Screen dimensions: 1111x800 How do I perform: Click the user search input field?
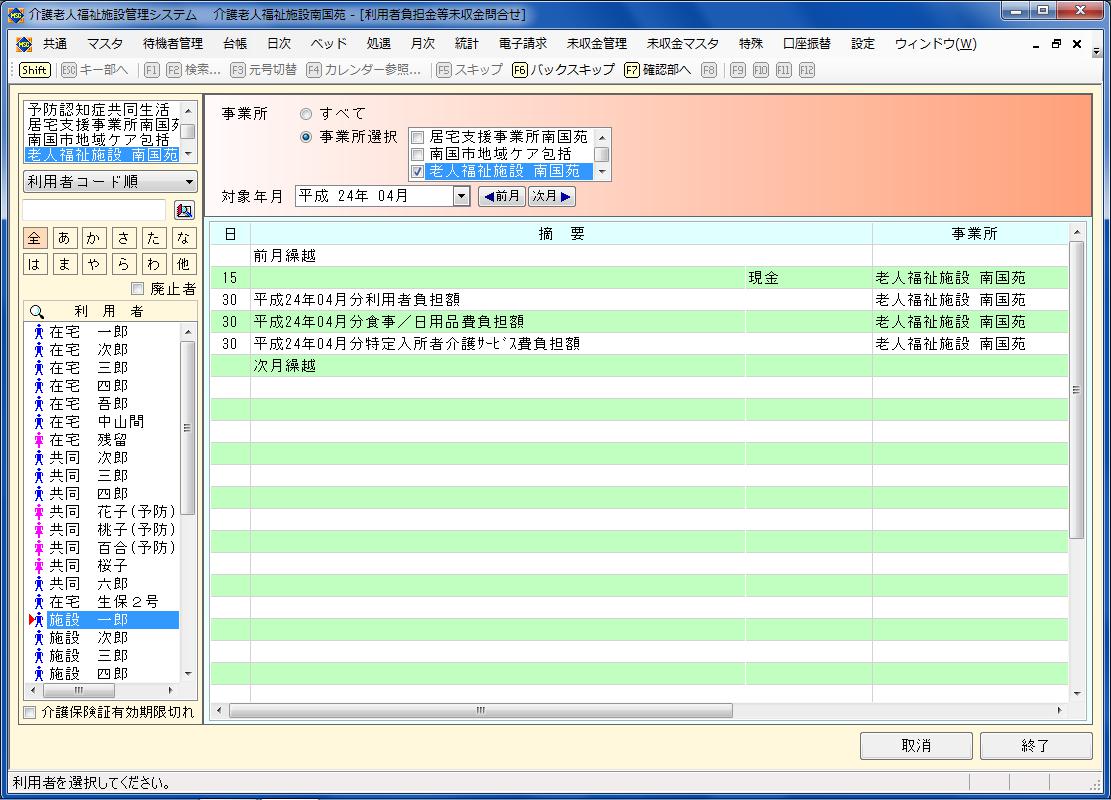point(94,210)
